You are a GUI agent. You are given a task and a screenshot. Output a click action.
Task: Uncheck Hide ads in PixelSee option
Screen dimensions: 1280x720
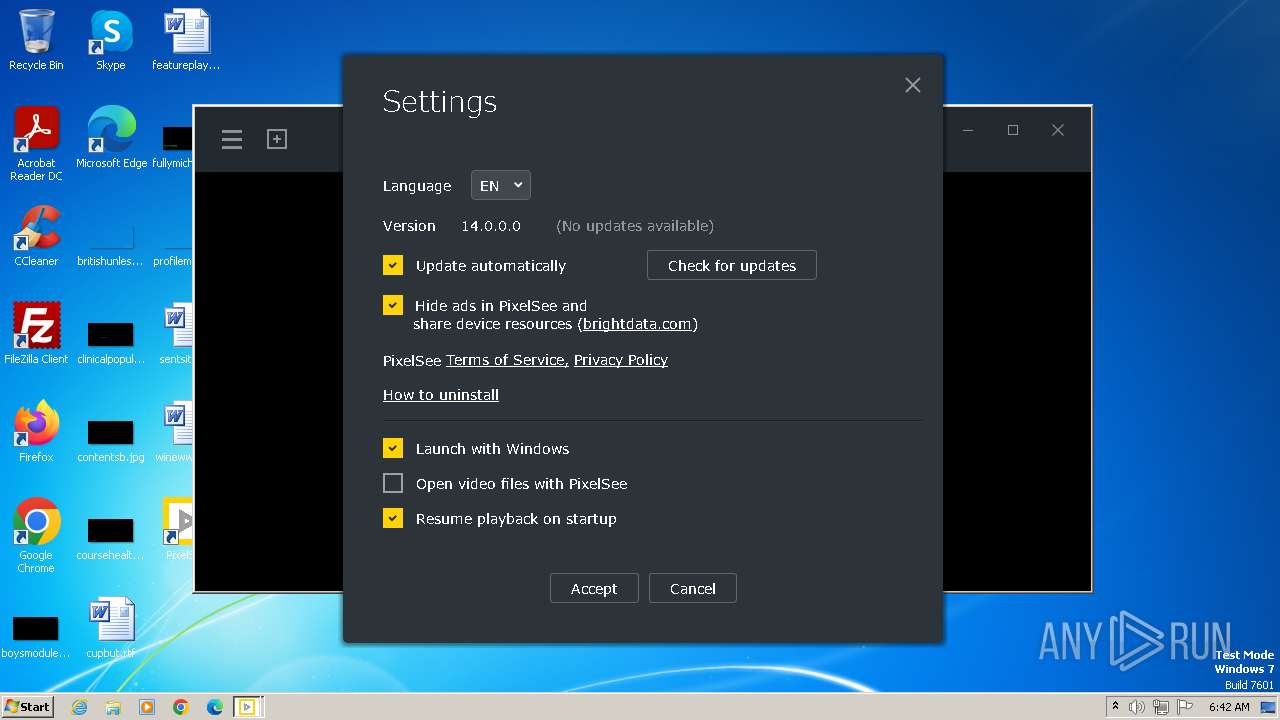pyautogui.click(x=393, y=305)
